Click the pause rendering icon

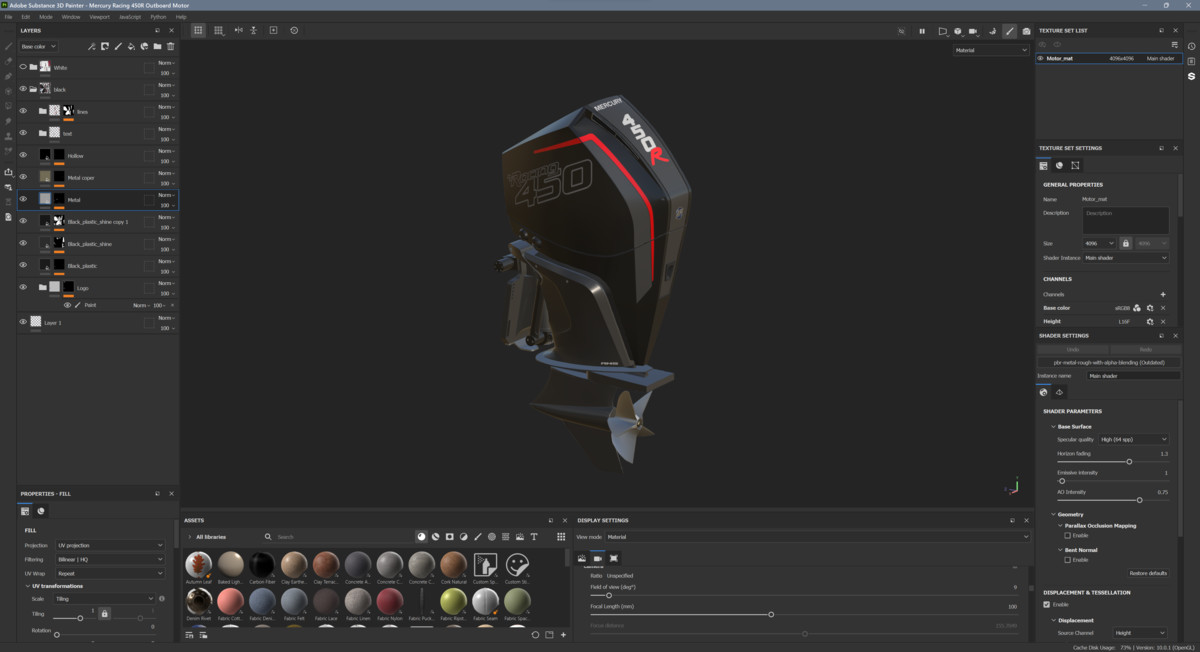[x=922, y=31]
